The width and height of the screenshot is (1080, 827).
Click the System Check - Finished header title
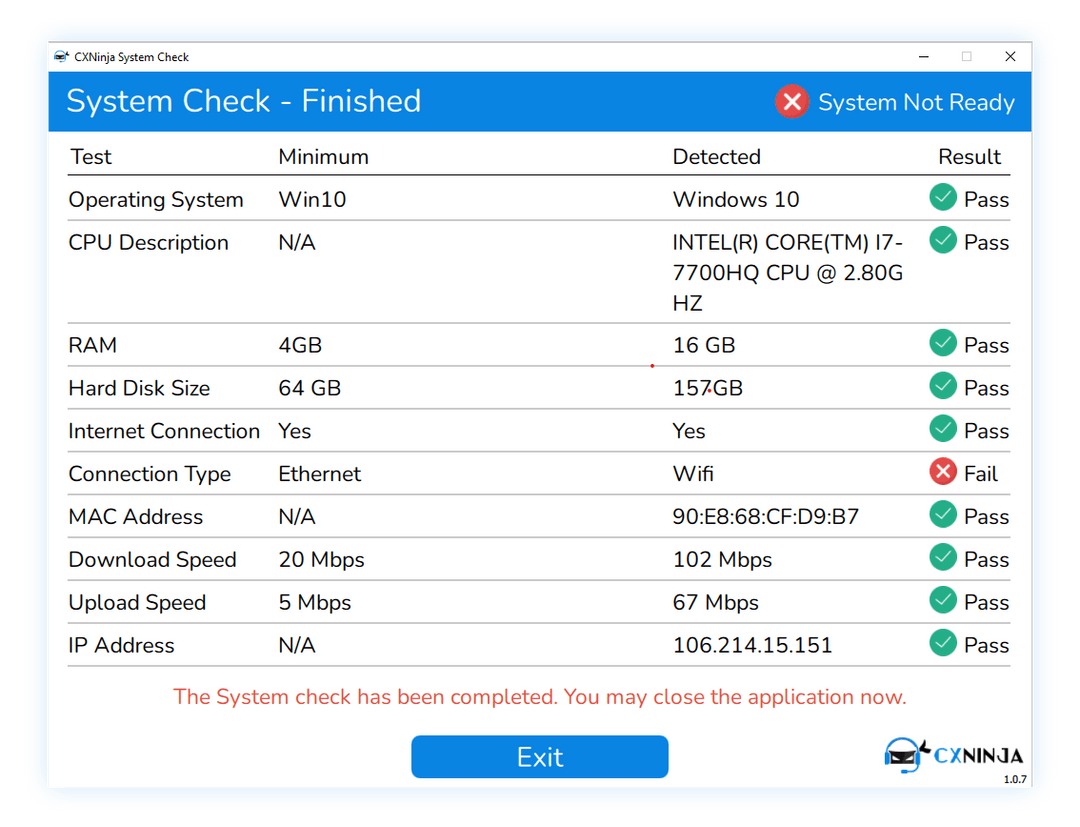click(x=243, y=101)
